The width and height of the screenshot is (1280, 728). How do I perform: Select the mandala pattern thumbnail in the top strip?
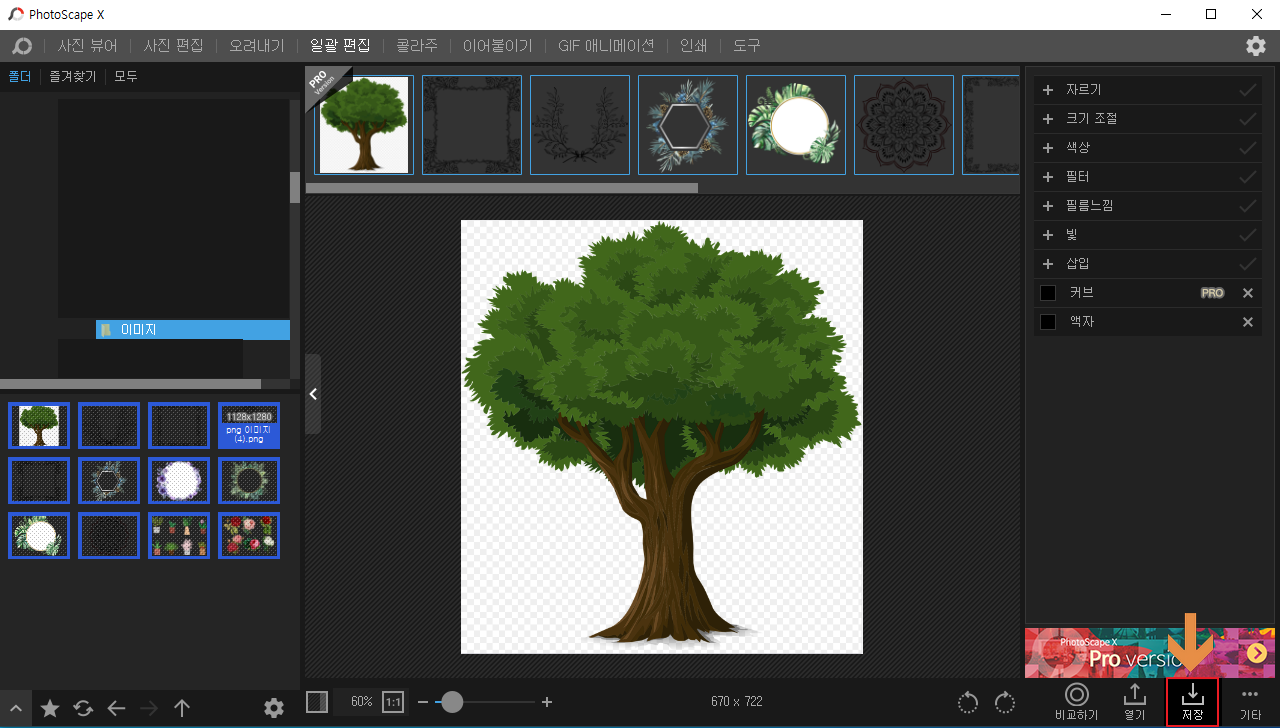point(904,125)
